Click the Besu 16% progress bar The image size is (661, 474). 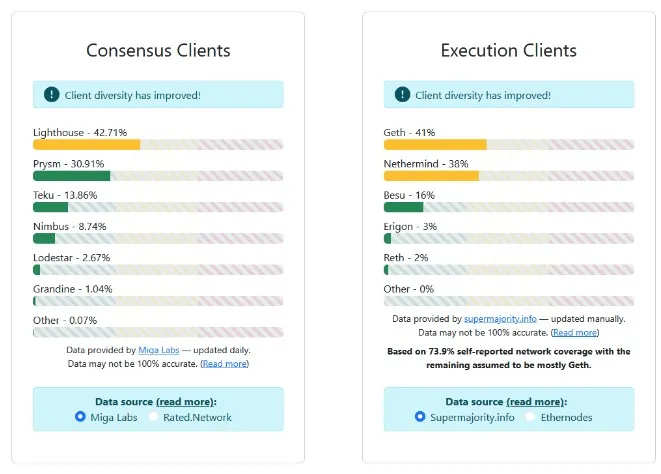point(508,207)
